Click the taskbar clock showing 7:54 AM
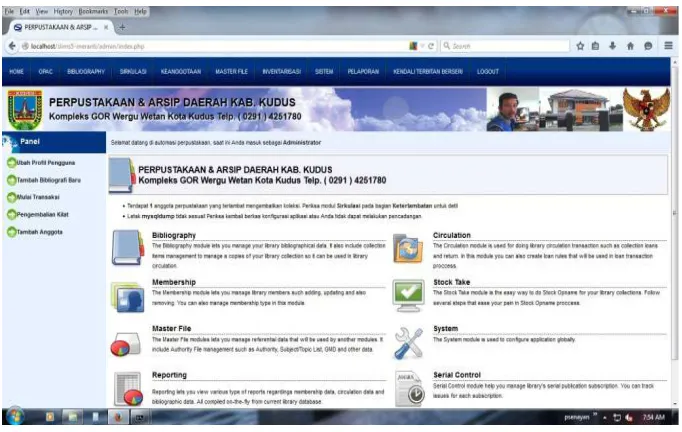The width and height of the screenshot is (682, 432). [x=653, y=418]
